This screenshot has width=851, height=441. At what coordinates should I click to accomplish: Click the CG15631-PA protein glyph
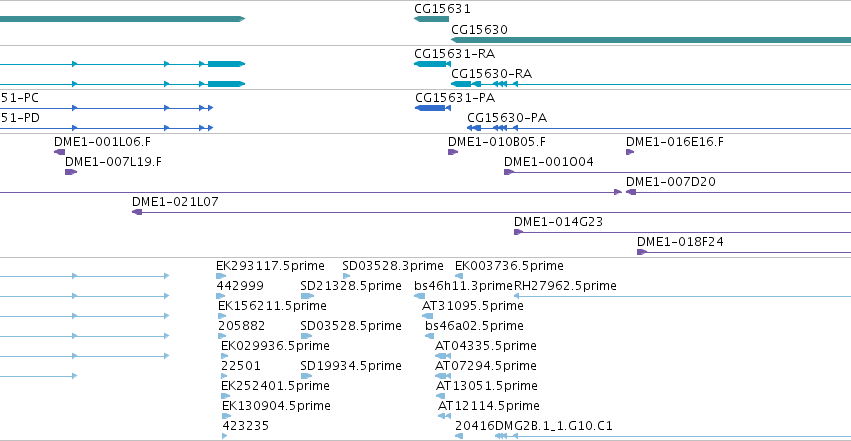433,108
